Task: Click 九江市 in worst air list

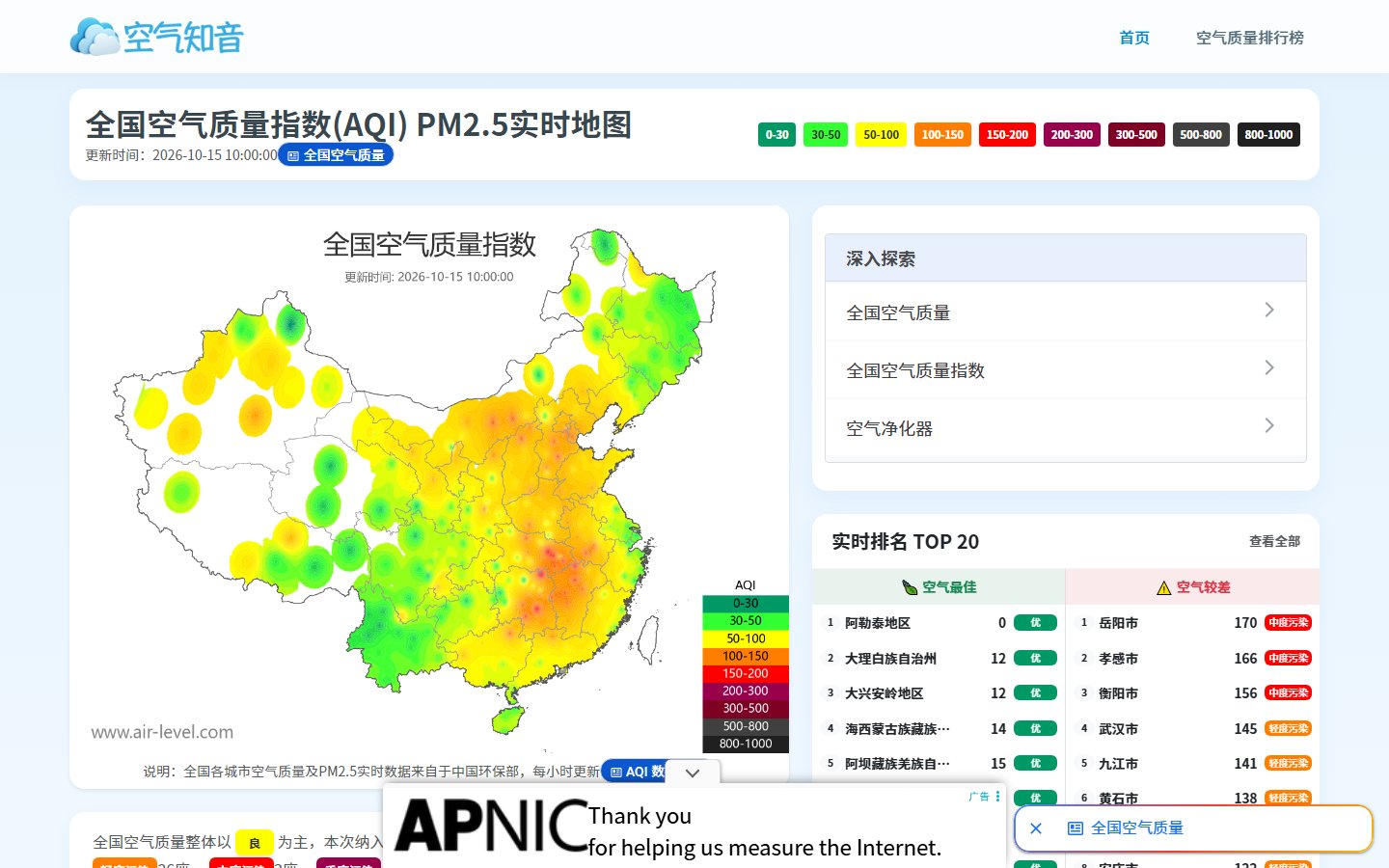Action: (1119, 764)
